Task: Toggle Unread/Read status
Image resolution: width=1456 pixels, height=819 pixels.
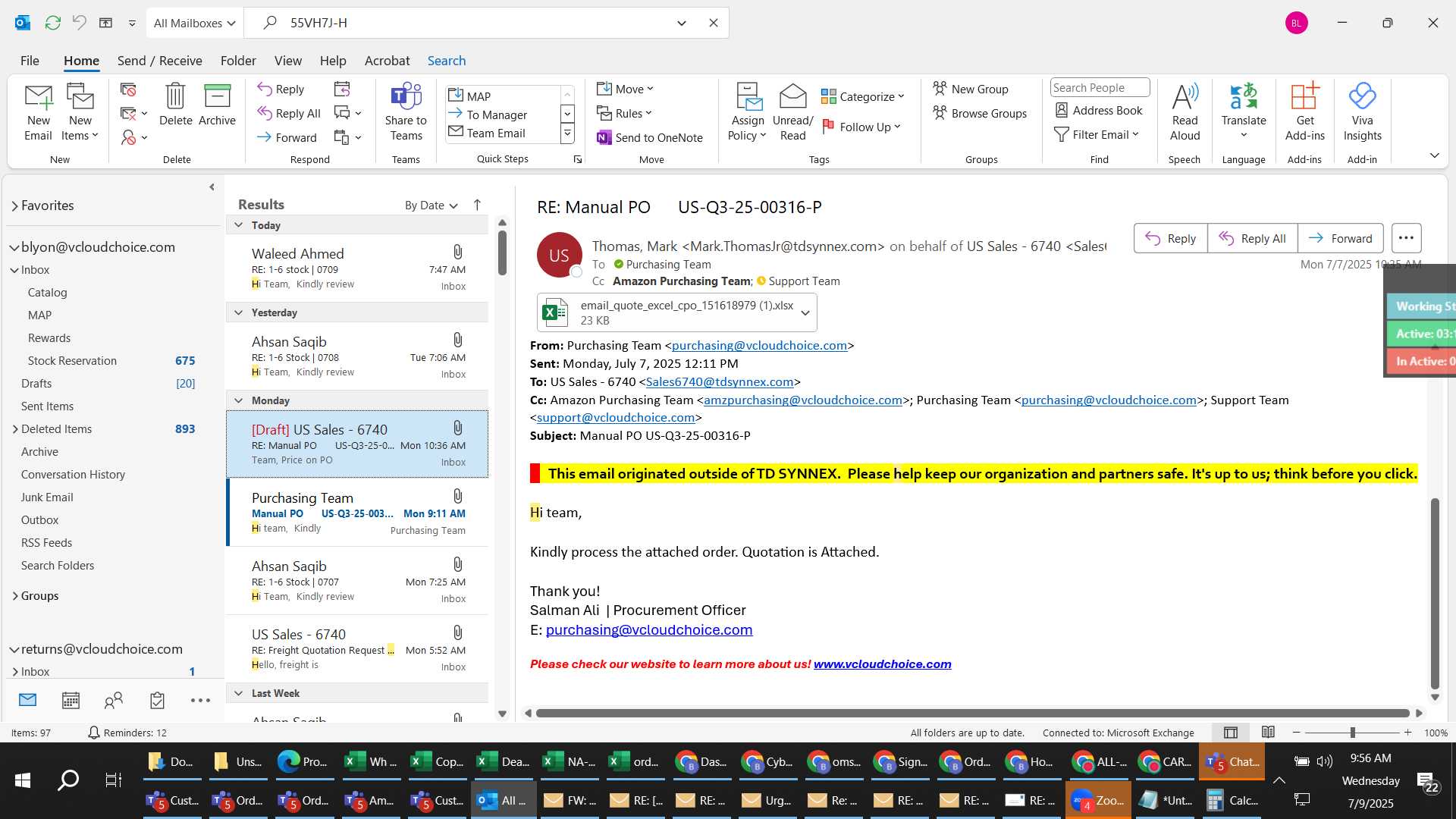Action: 792,112
